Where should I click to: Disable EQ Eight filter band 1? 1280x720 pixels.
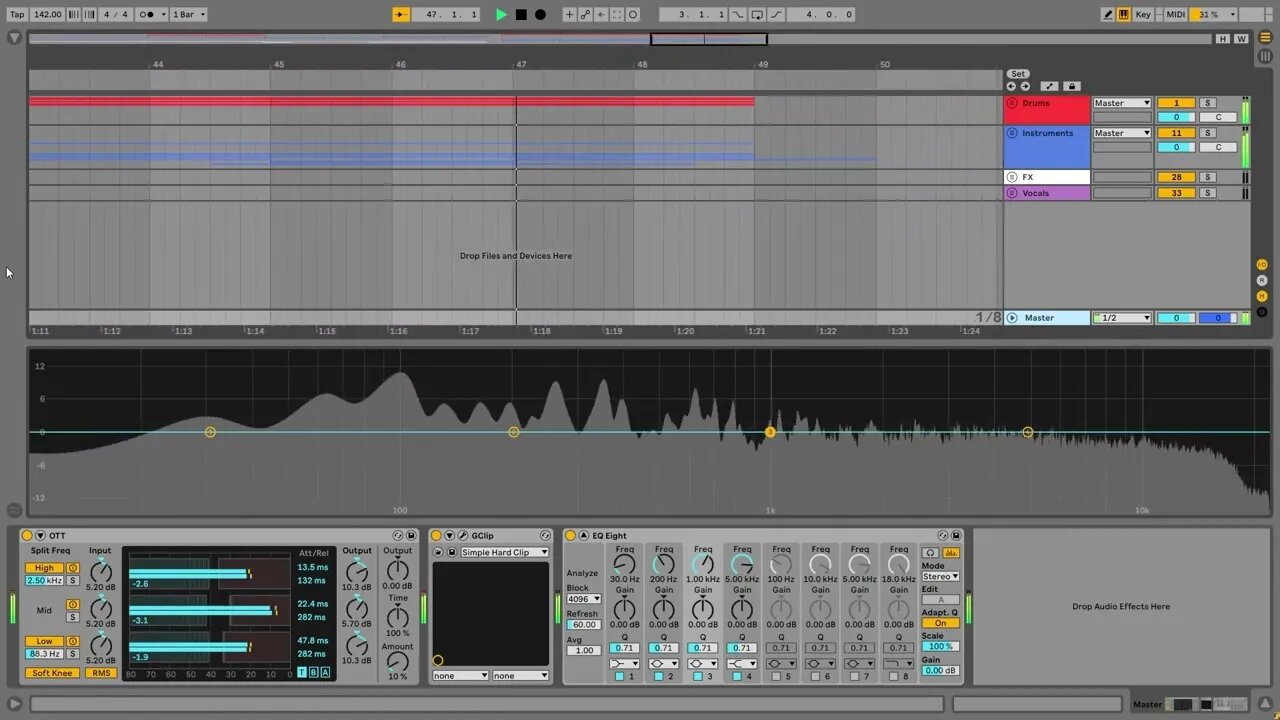click(x=619, y=677)
